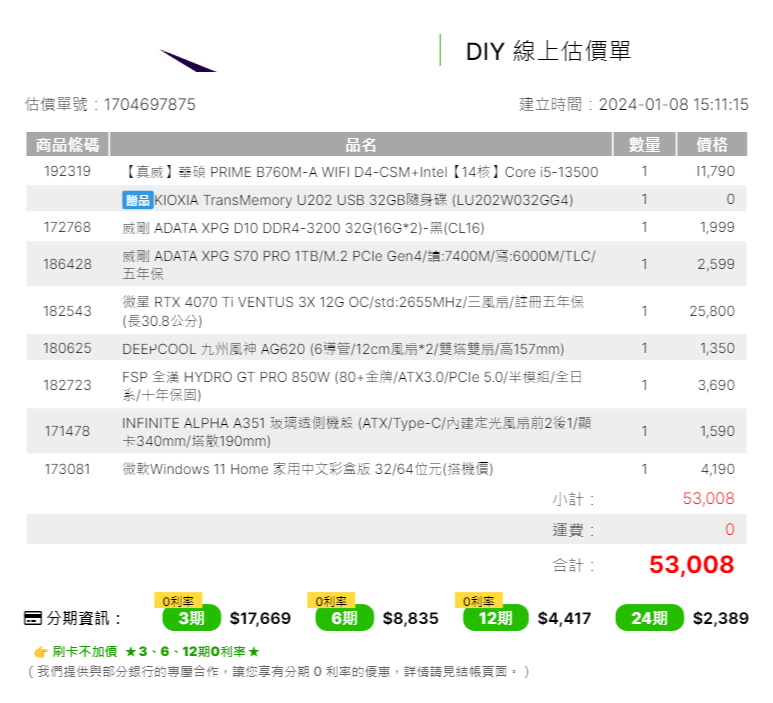Click the price 2,599
The width and height of the screenshot is (773, 703).
tap(716, 264)
